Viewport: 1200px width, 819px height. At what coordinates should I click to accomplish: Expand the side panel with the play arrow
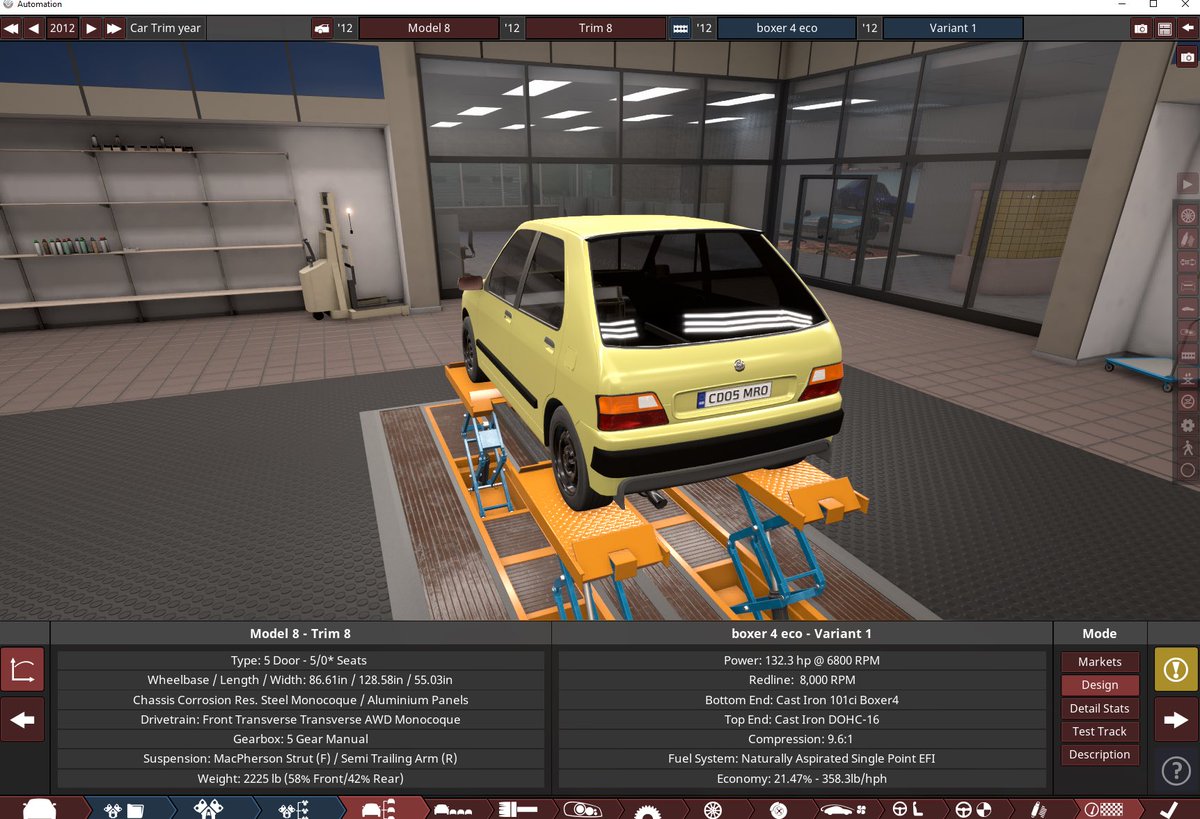point(1187,184)
